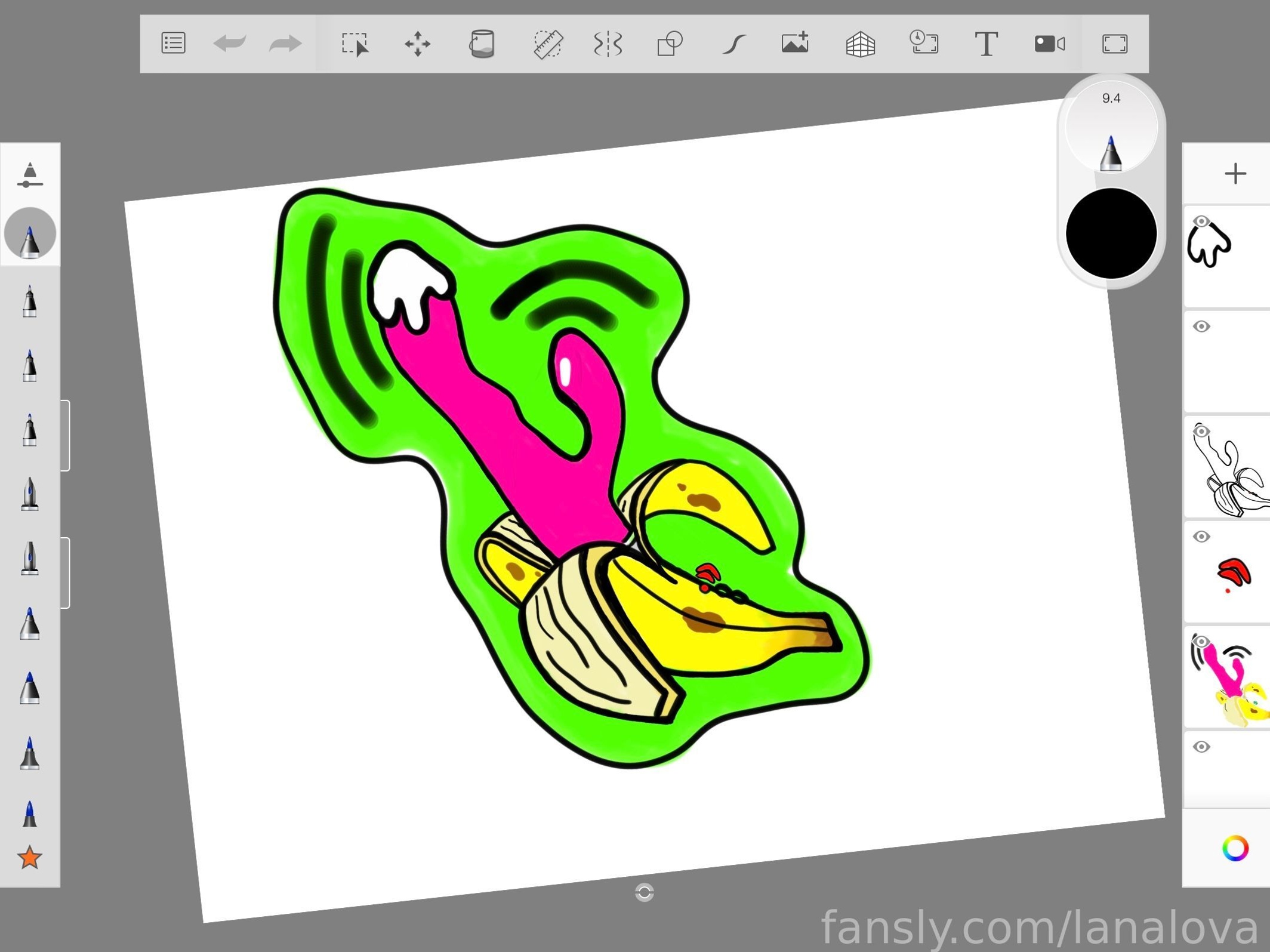Hide the black line-art outline layer
Screen dimensions: 1270x952
pyautogui.click(x=1201, y=432)
